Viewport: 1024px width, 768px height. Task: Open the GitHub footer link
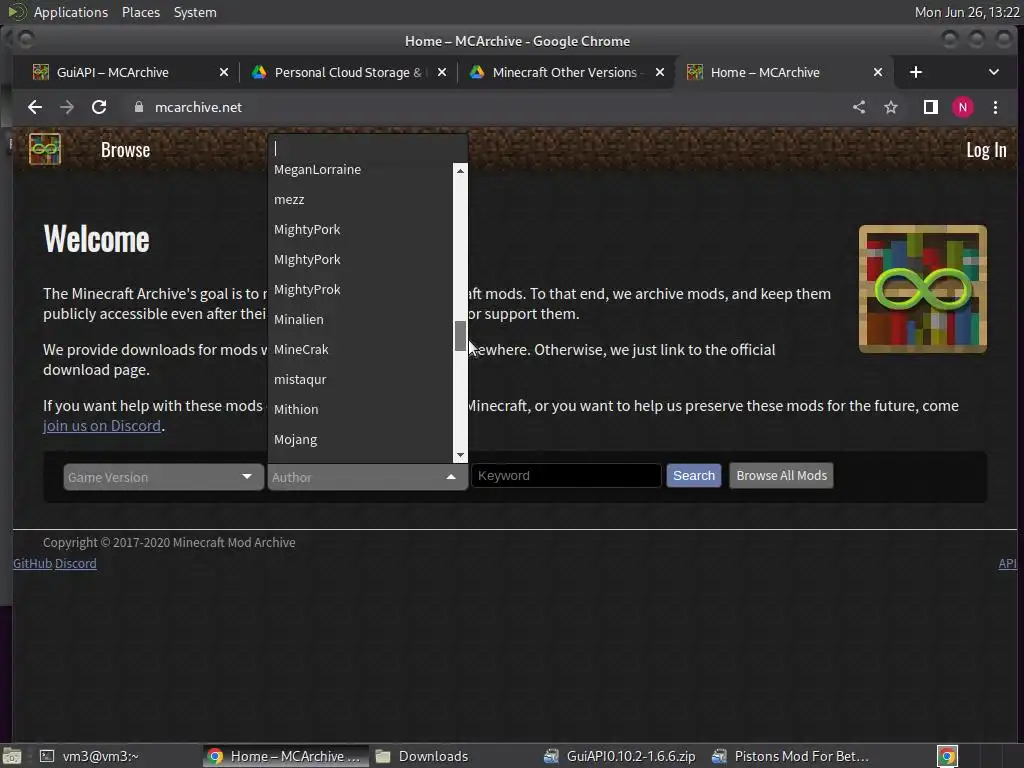pyautogui.click(x=32, y=564)
